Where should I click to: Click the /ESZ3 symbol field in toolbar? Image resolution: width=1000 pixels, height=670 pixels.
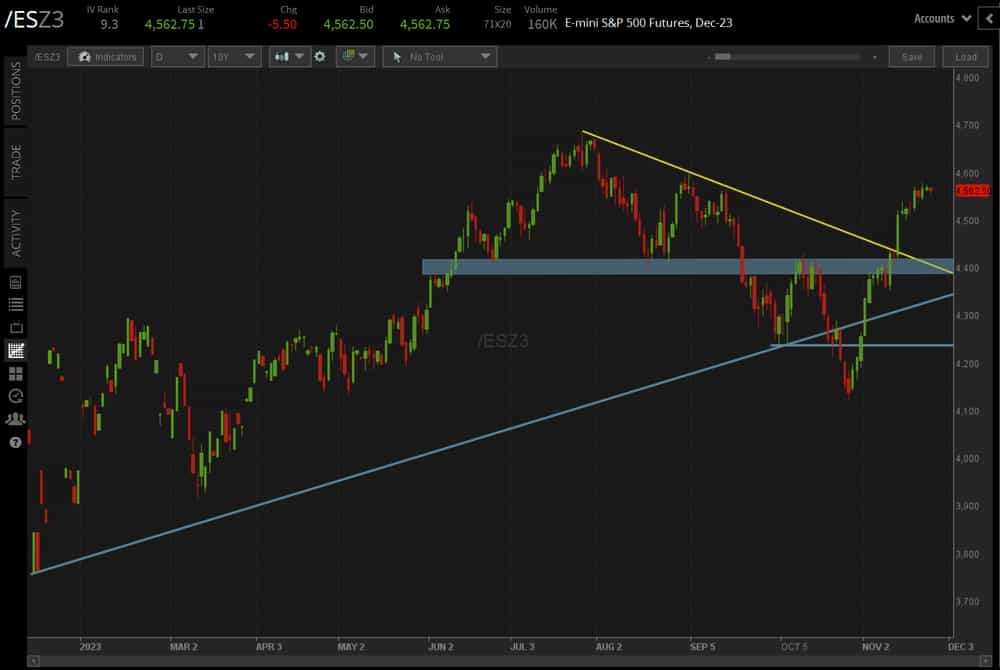point(47,57)
